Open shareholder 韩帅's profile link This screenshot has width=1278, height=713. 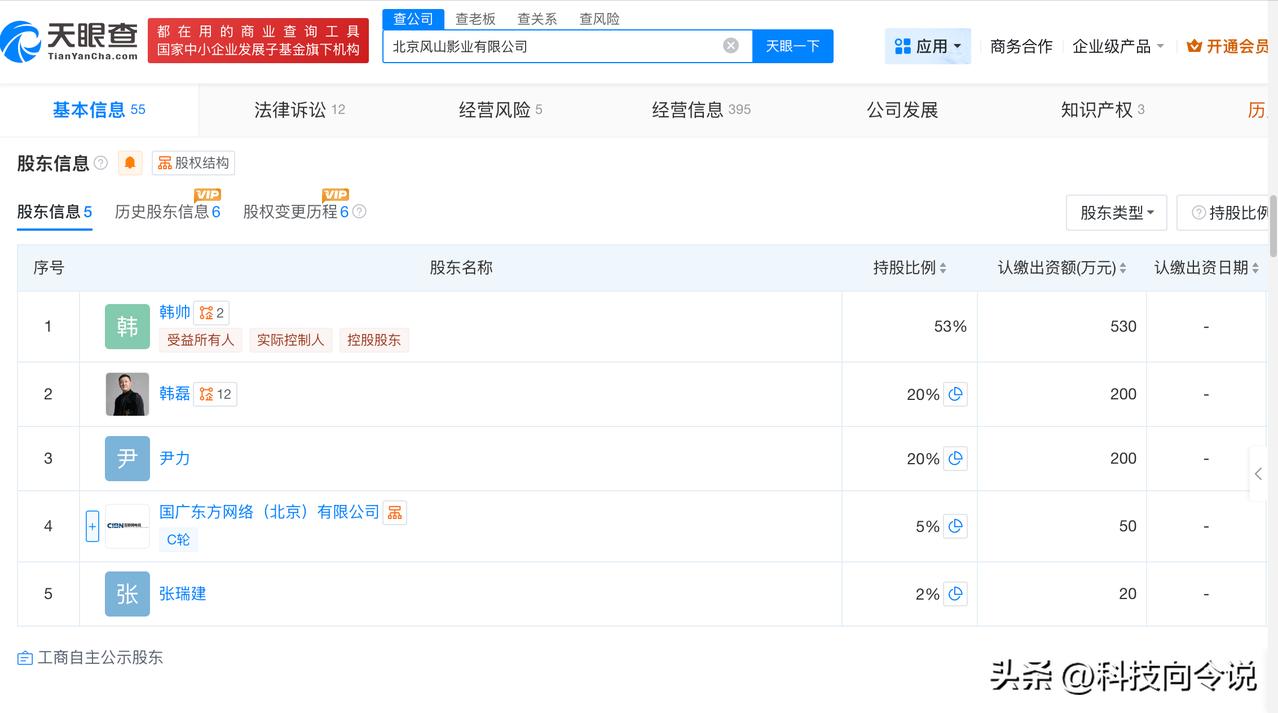point(175,312)
